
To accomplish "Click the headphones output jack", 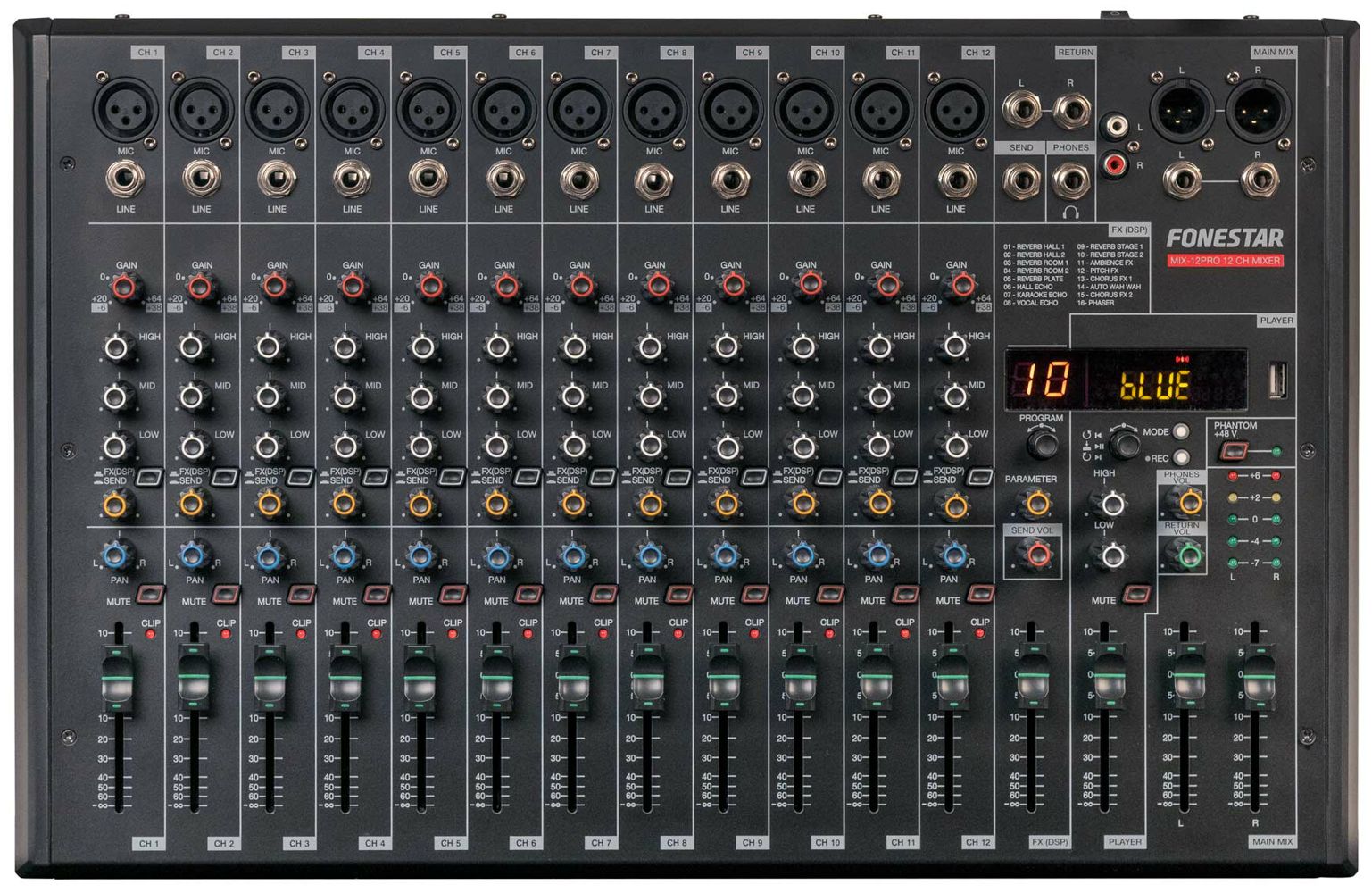I will pos(1070,181).
